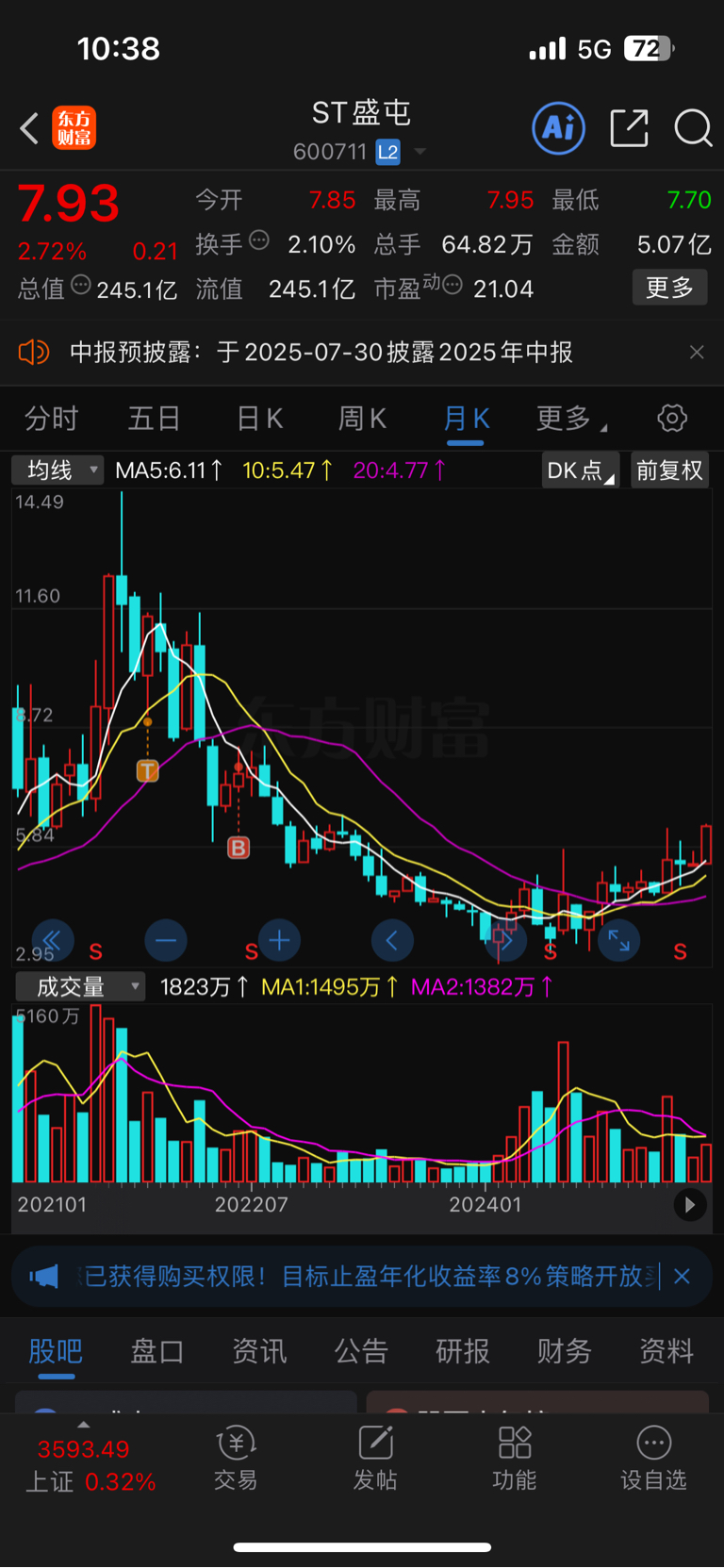724x1568 pixels.
Task: Tap the 换手 info icon
Action: (259, 240)
